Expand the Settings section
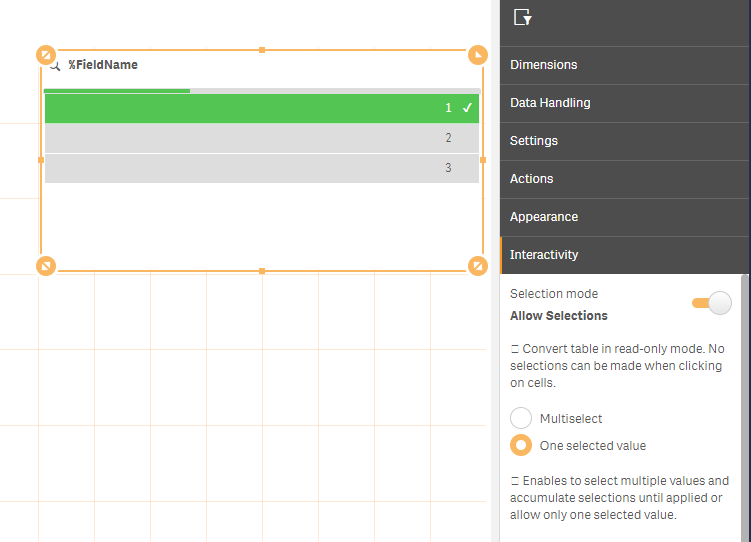 624,141
